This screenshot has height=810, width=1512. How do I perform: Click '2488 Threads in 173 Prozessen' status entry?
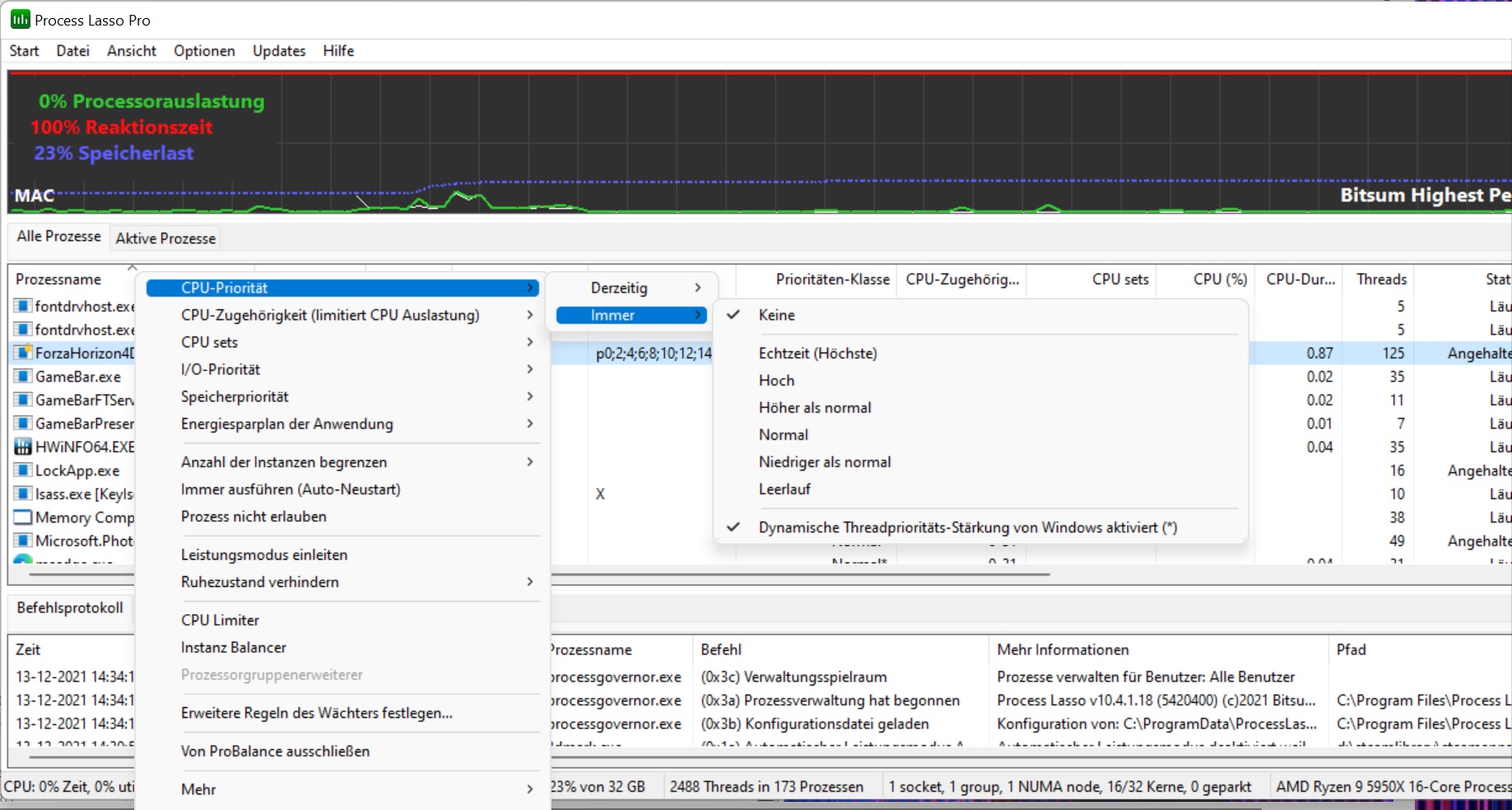click(767, 787)
